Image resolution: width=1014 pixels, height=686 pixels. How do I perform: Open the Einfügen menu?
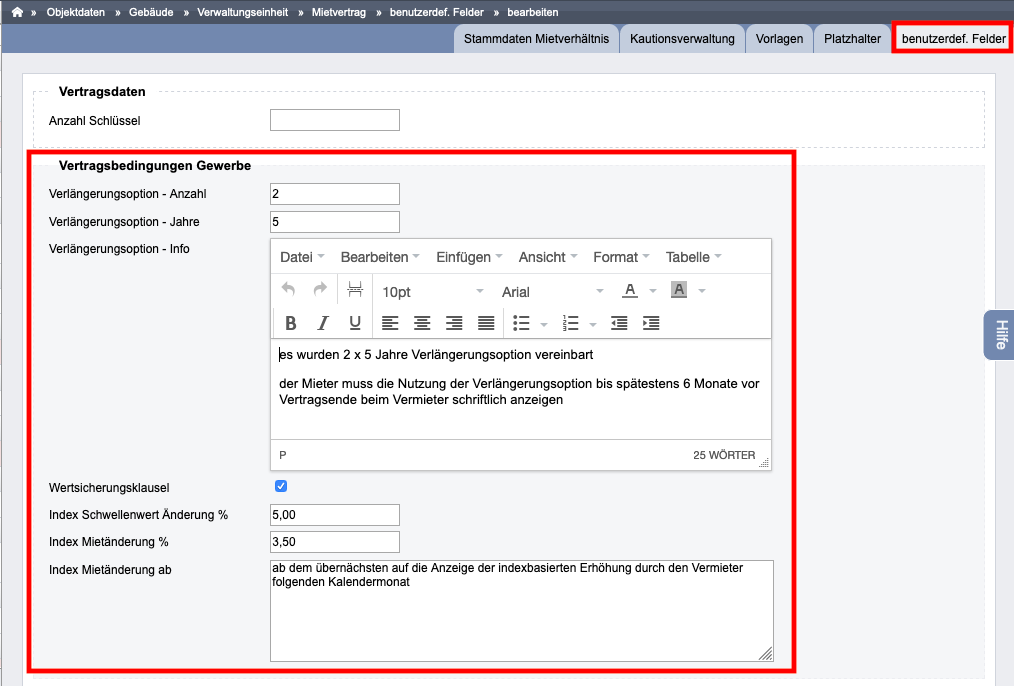469,257
